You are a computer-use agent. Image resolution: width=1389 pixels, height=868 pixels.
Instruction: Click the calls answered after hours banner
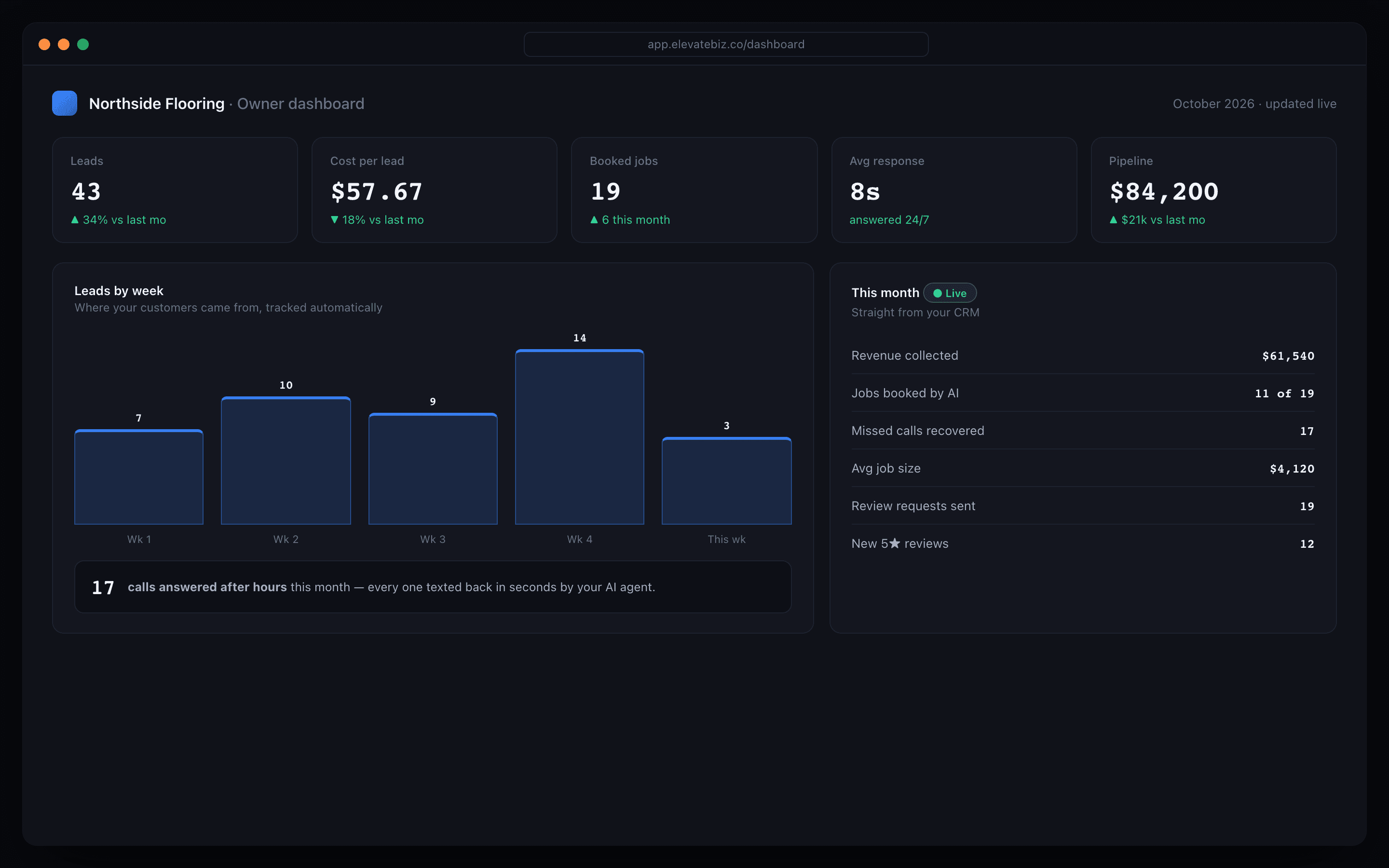433,587
